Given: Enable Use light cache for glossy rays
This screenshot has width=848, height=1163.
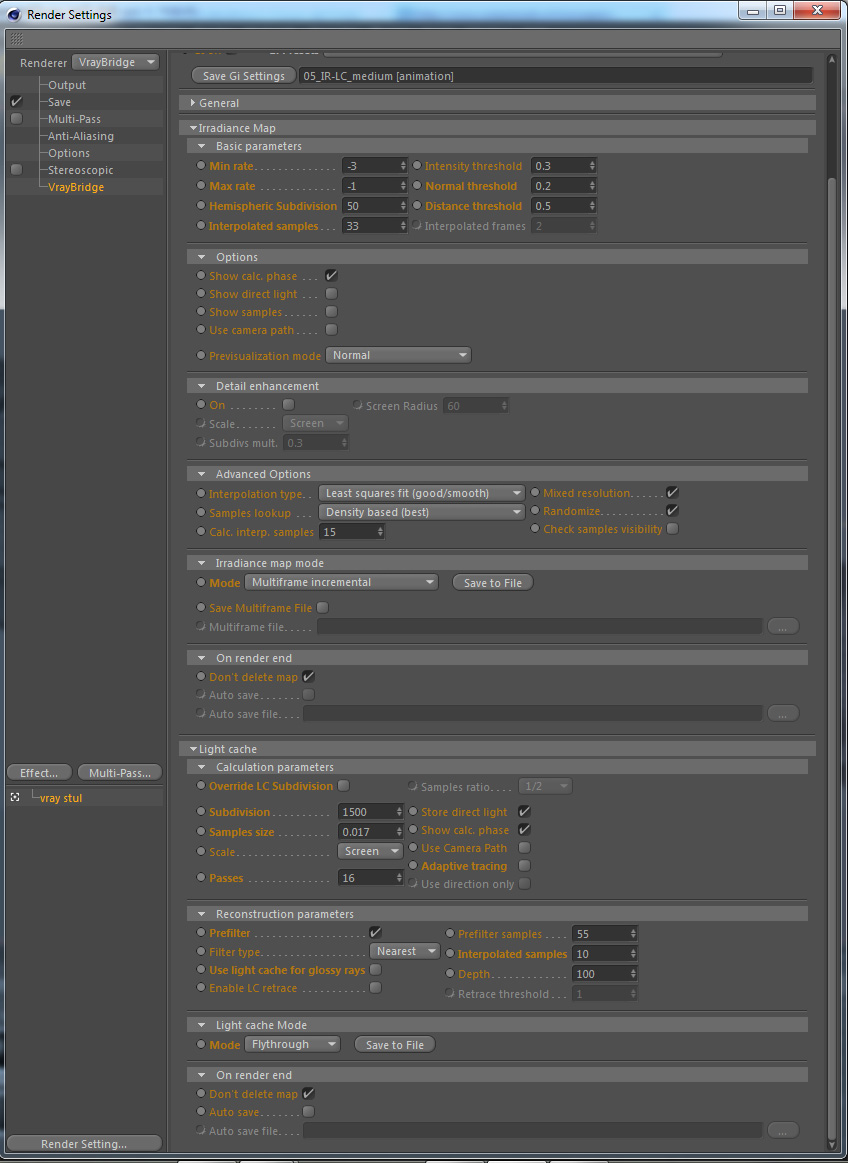Looking at the screenshot, I should pos(375,969).
